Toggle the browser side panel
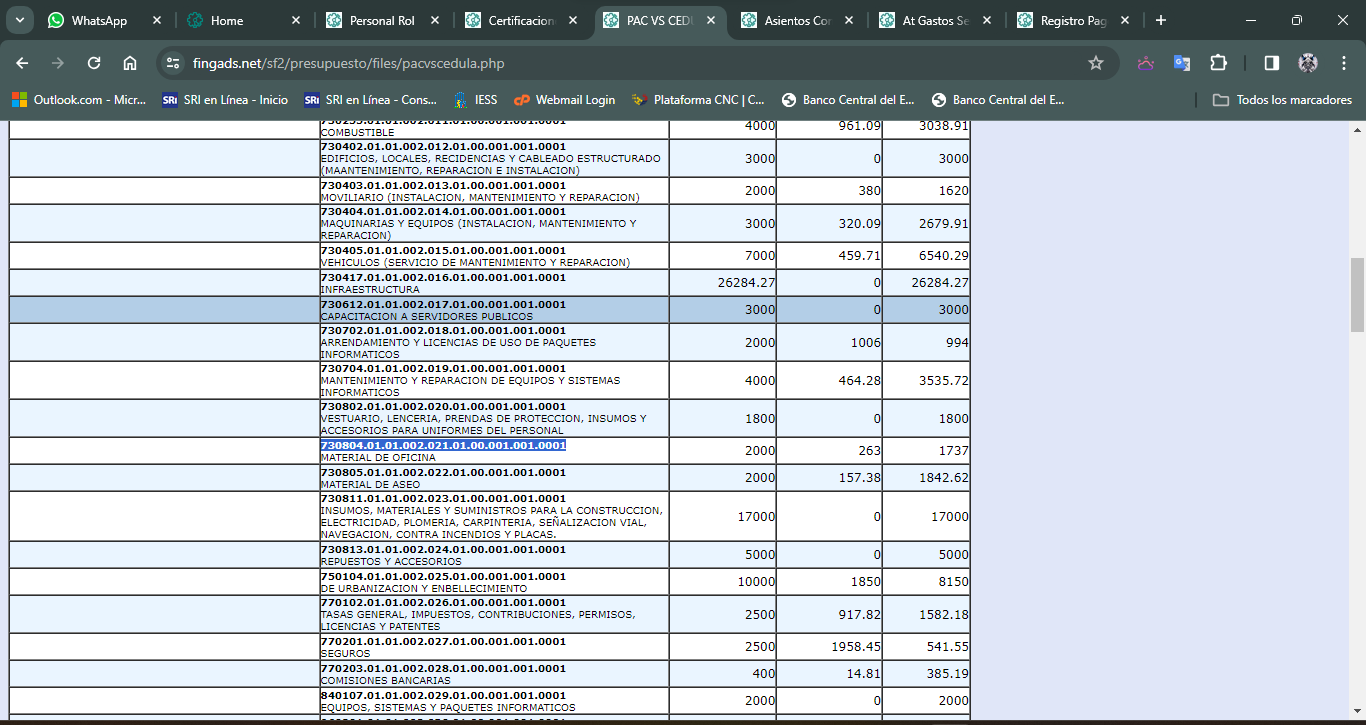Image resolution: width=1366 pixels, height=725 pixels. pyautogui.click(x=1271, y=63)
